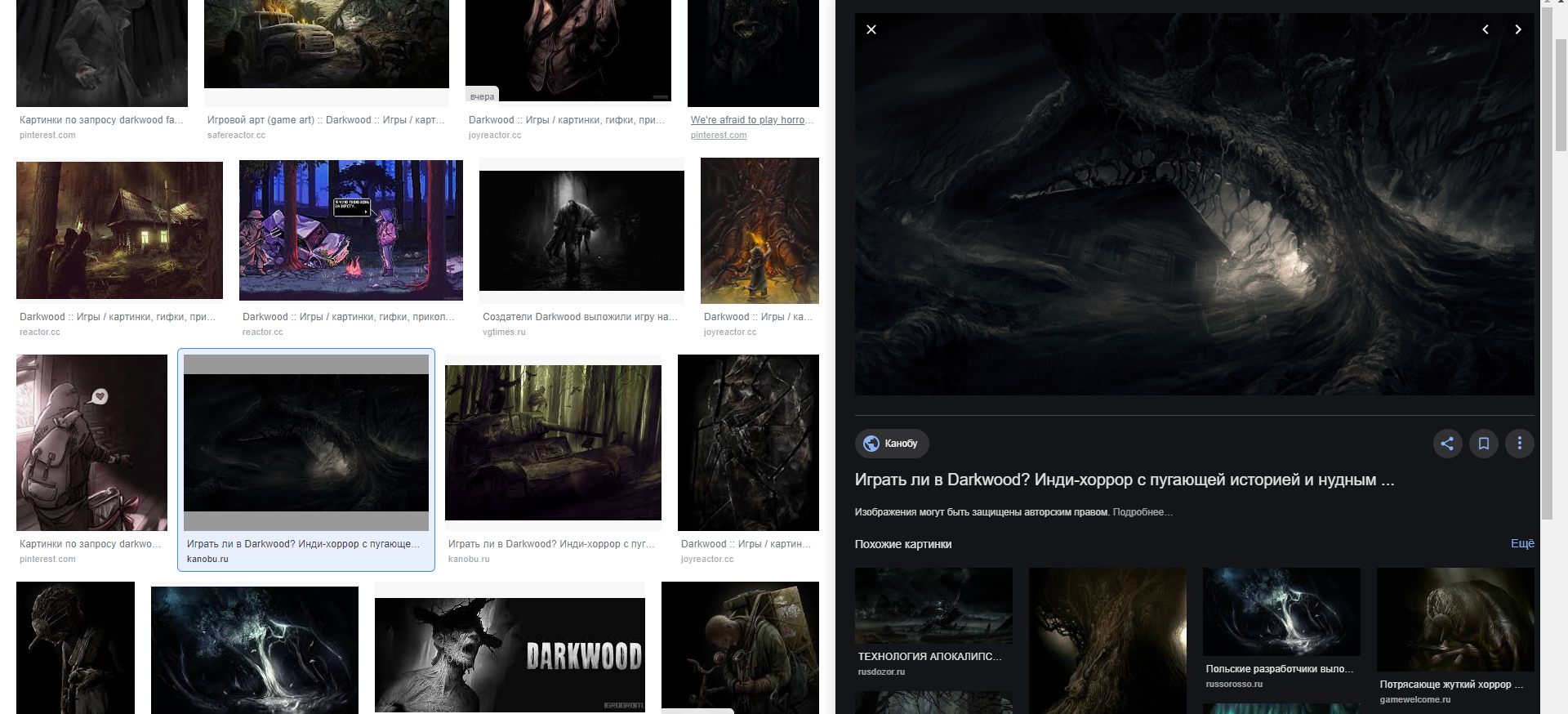Image resolution: width=1568 pixels, height=714 pixels.
Task: Open the glowing white tree thumbnail
Action: tap(255, 650)
